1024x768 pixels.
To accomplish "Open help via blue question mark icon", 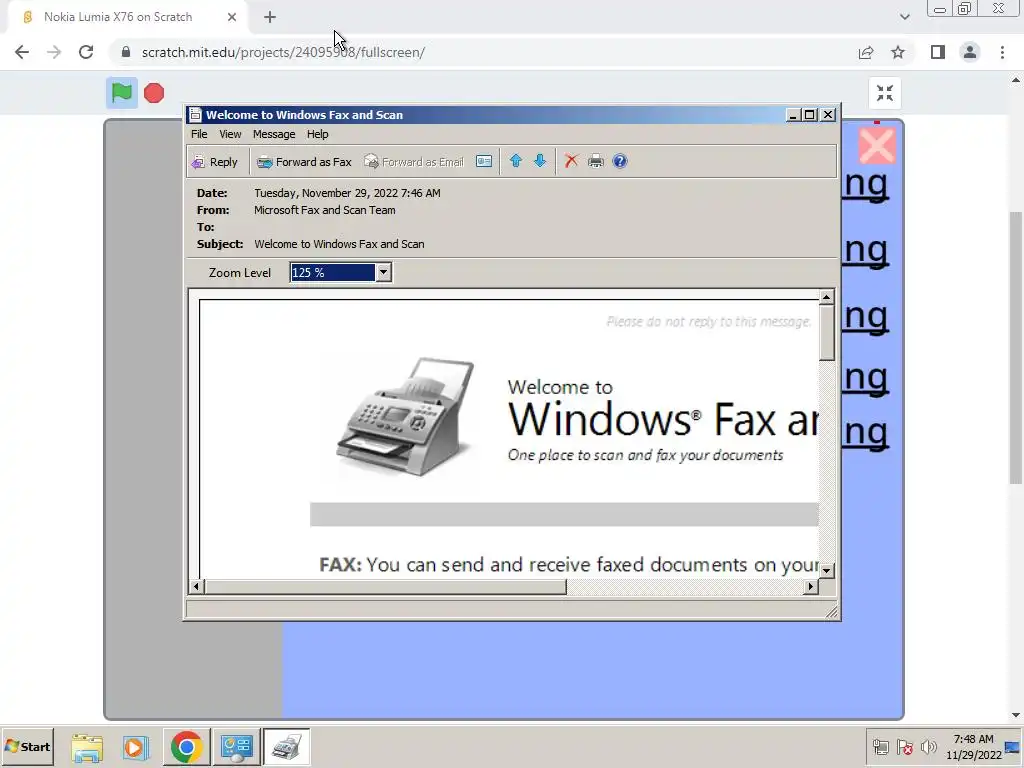I will point(620,161).
